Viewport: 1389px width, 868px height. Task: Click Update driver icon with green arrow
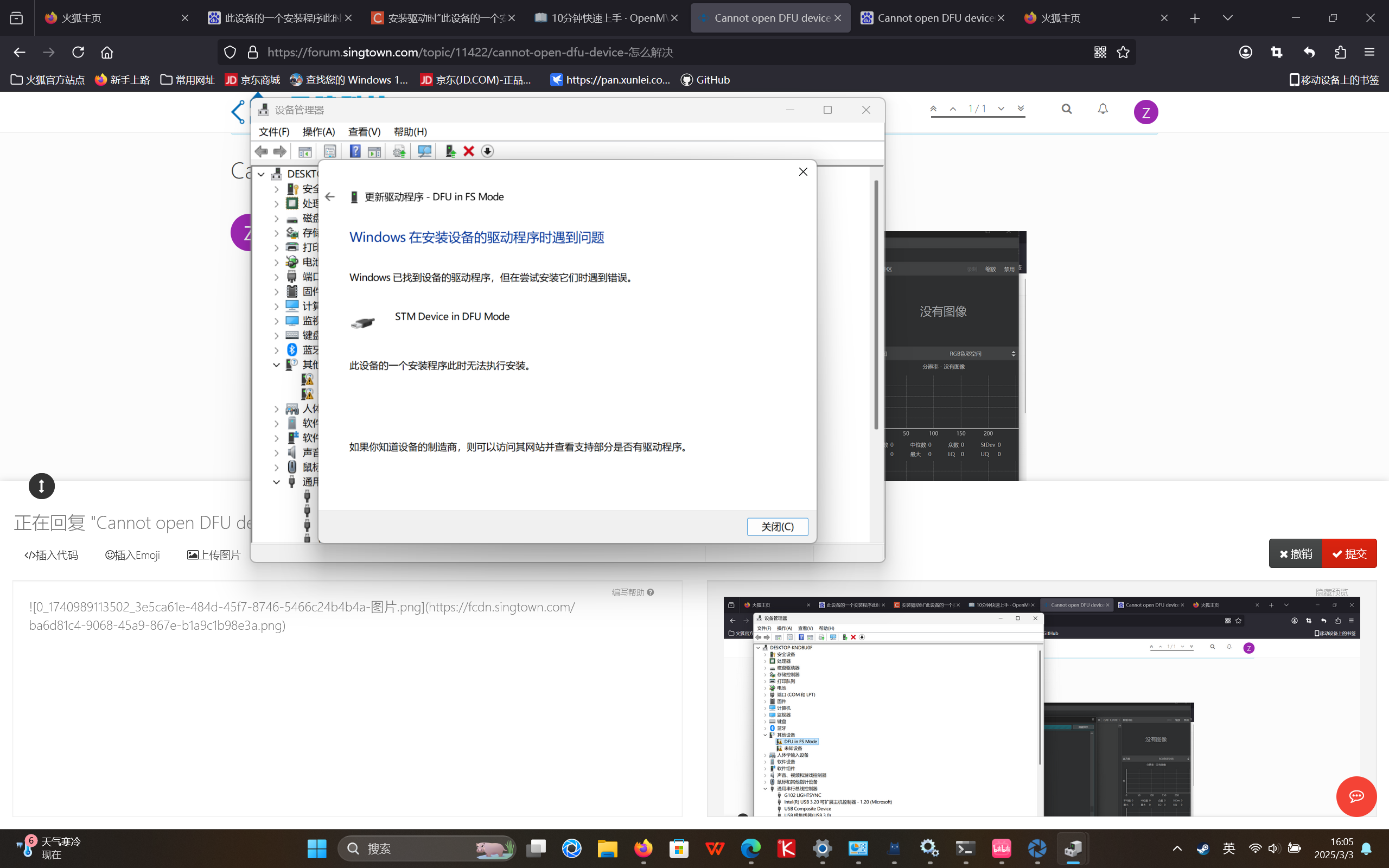tap(450, 151)
